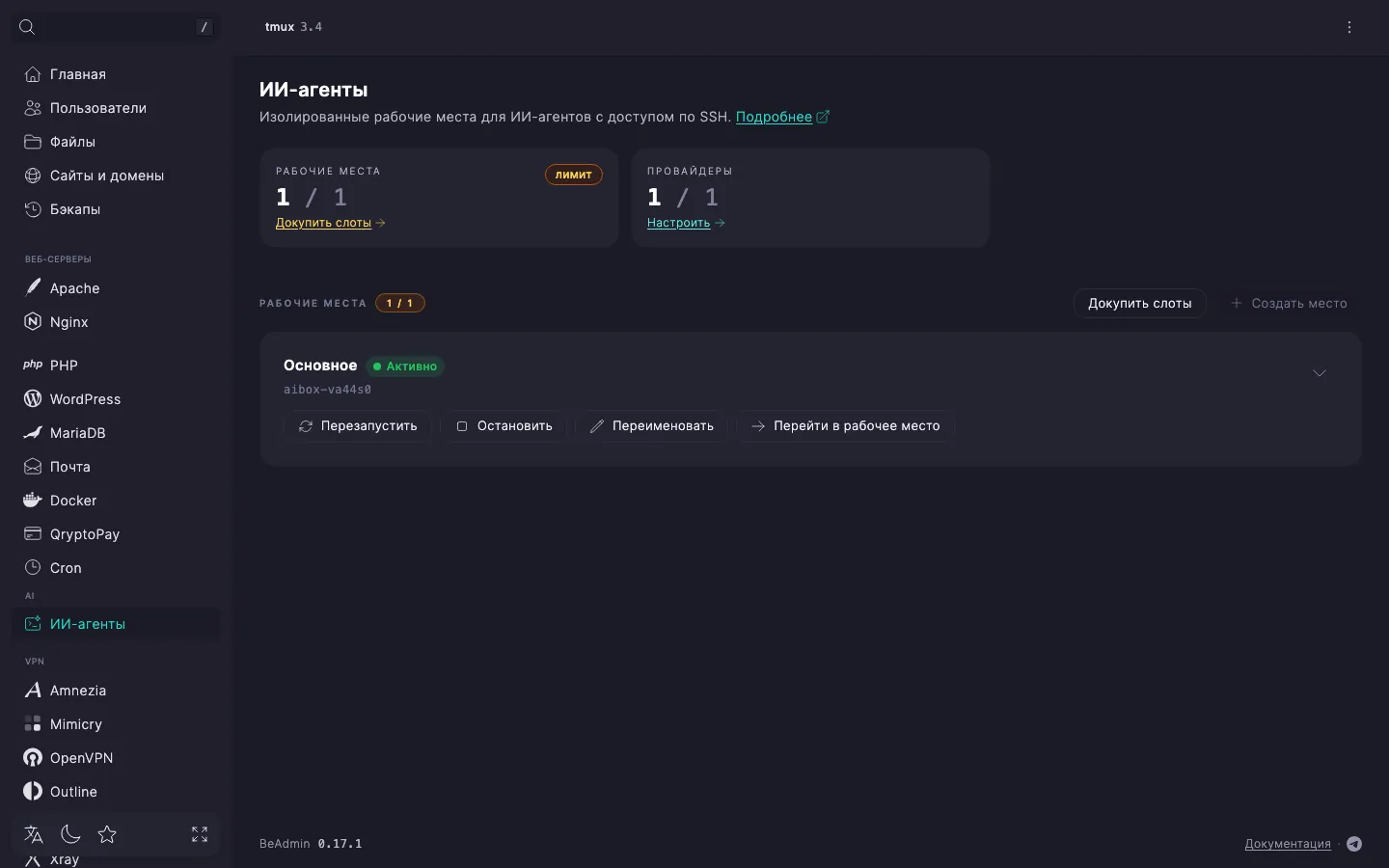This screenshot has height=868, width=1389.
Task: Open Почта mail section
Action: pyautogui.click(x=116, y=467)
